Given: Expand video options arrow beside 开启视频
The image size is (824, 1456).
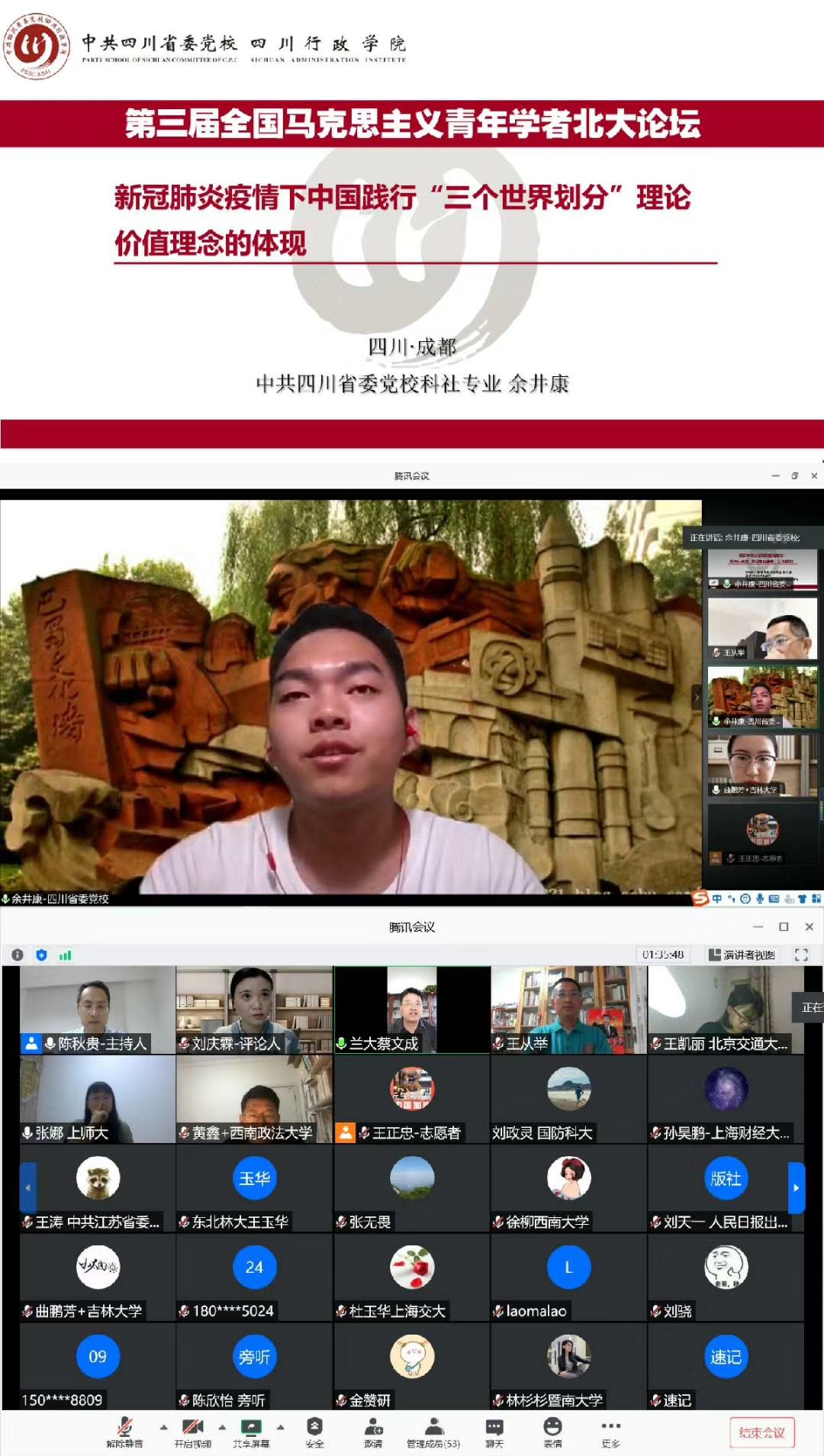Looking at the screenshot, I should point(222,1426).
